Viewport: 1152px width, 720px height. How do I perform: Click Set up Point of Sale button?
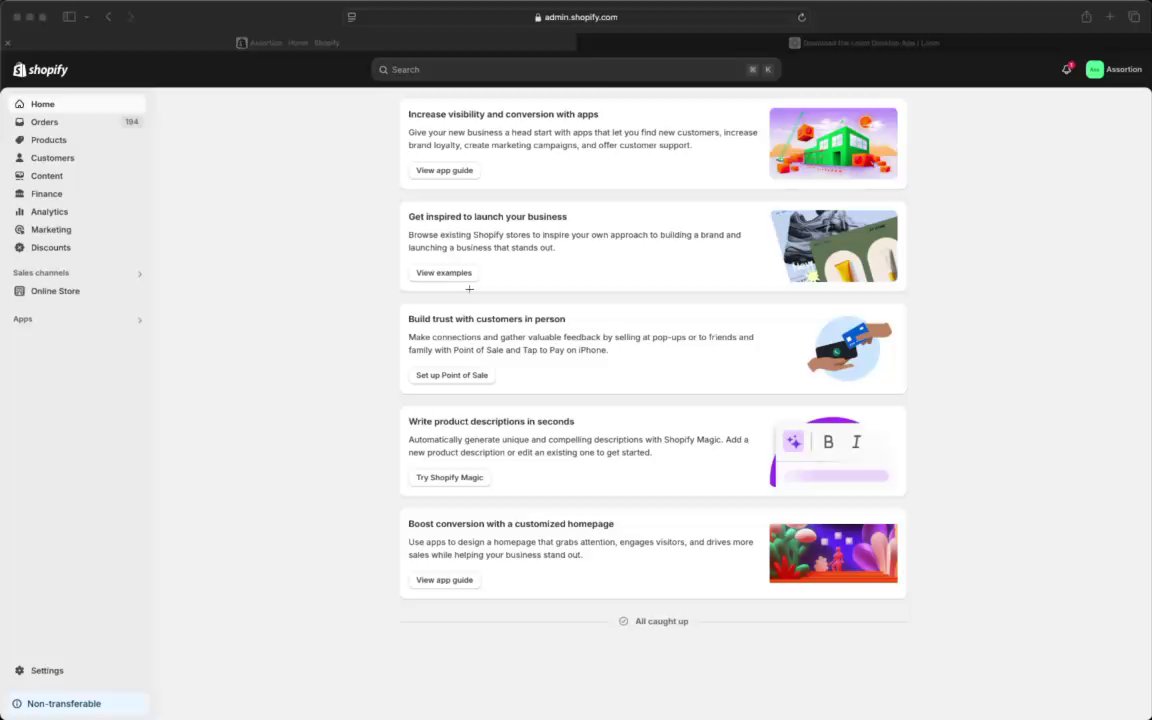(452, 375)
